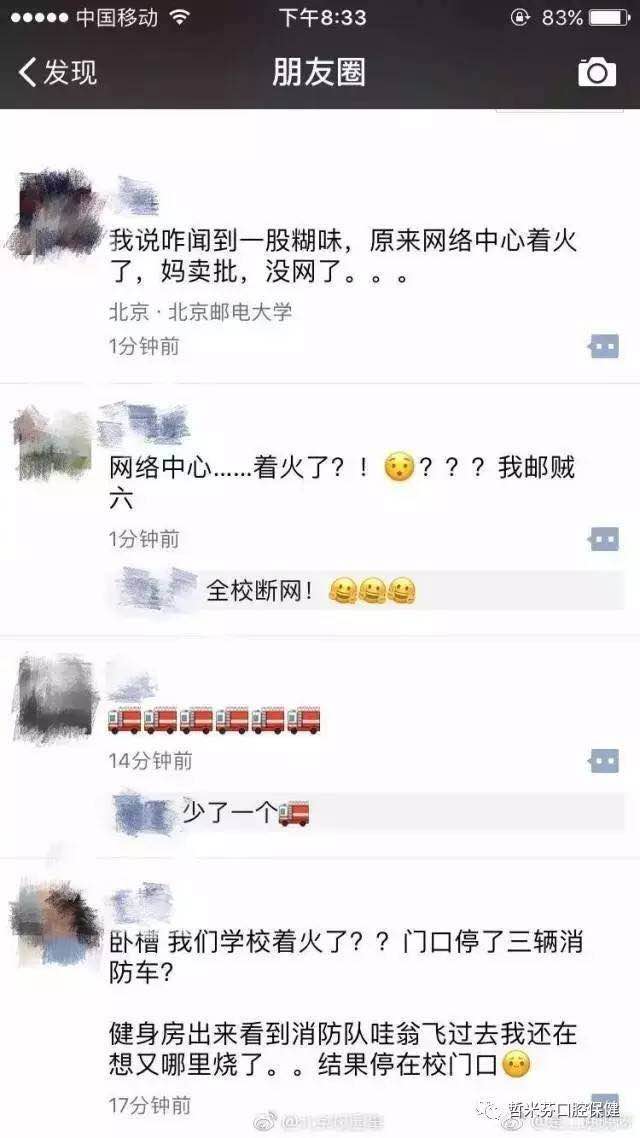640x1138 pixels.
Task: Open the camera to post a moment
Action: pyautogui.click(x=596, y=73)
